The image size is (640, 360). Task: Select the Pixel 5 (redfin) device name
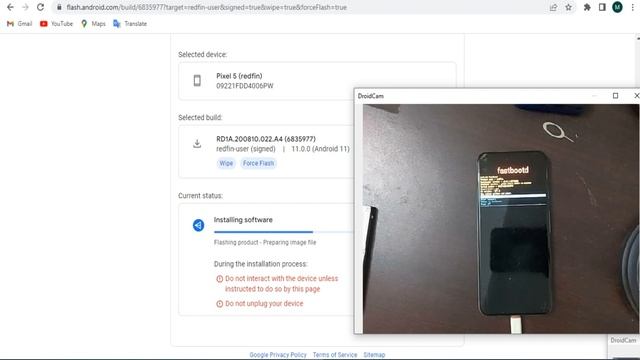(x=239, y=76)
